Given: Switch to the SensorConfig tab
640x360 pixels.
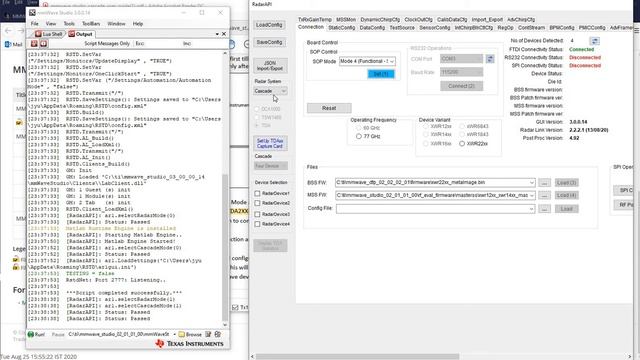Looking at the screenshot, I should pos(434,27).
